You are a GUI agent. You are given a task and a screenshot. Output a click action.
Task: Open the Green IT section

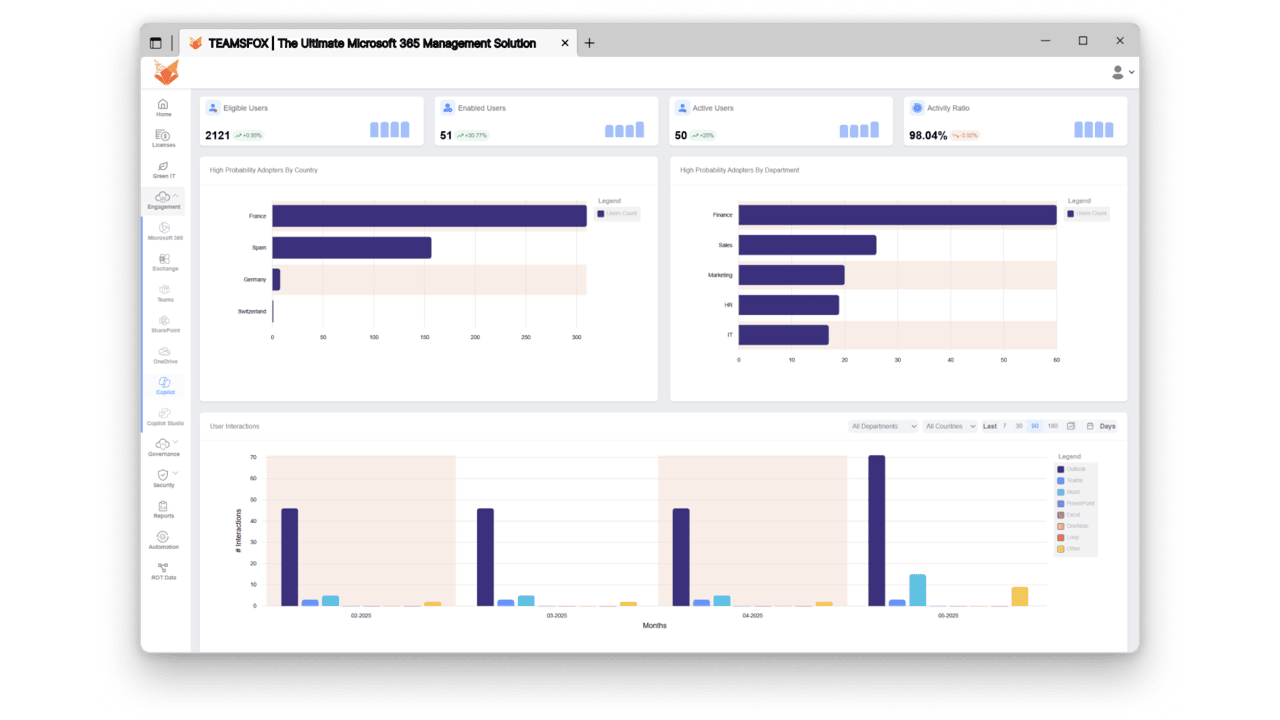click(163, 170)
